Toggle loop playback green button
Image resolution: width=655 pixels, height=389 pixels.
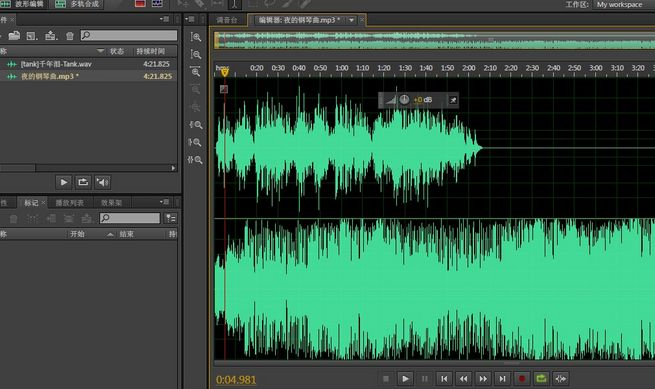(x=541, y=379)
